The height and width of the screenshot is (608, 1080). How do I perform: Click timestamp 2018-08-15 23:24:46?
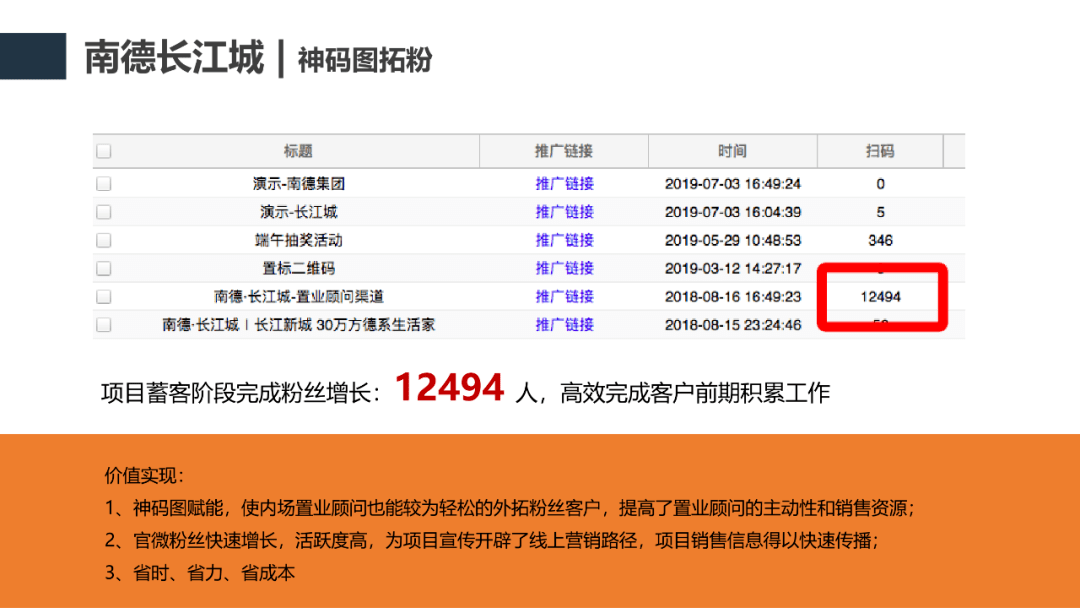[x=733, y=325]
